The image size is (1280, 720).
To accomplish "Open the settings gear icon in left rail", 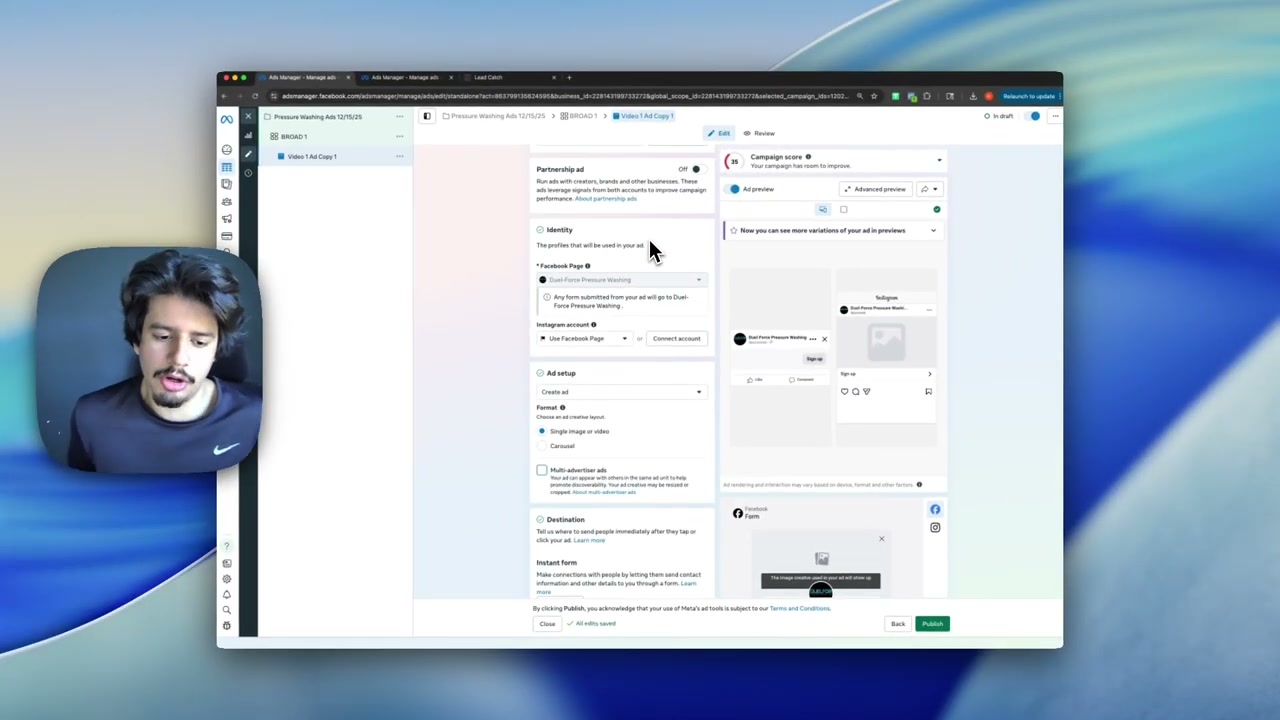I will point(227,579).
